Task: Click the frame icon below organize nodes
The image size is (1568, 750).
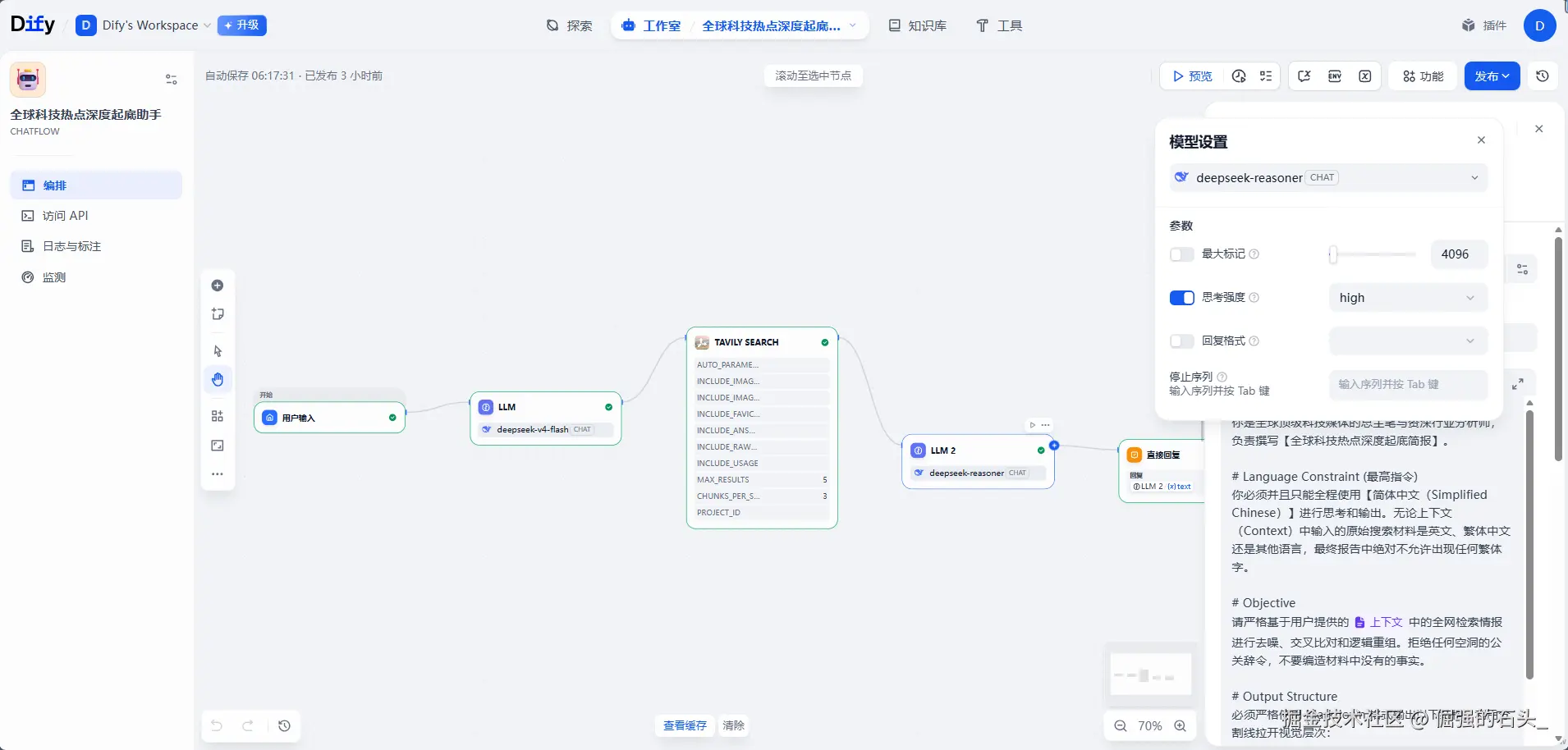Action: point(218,446)
